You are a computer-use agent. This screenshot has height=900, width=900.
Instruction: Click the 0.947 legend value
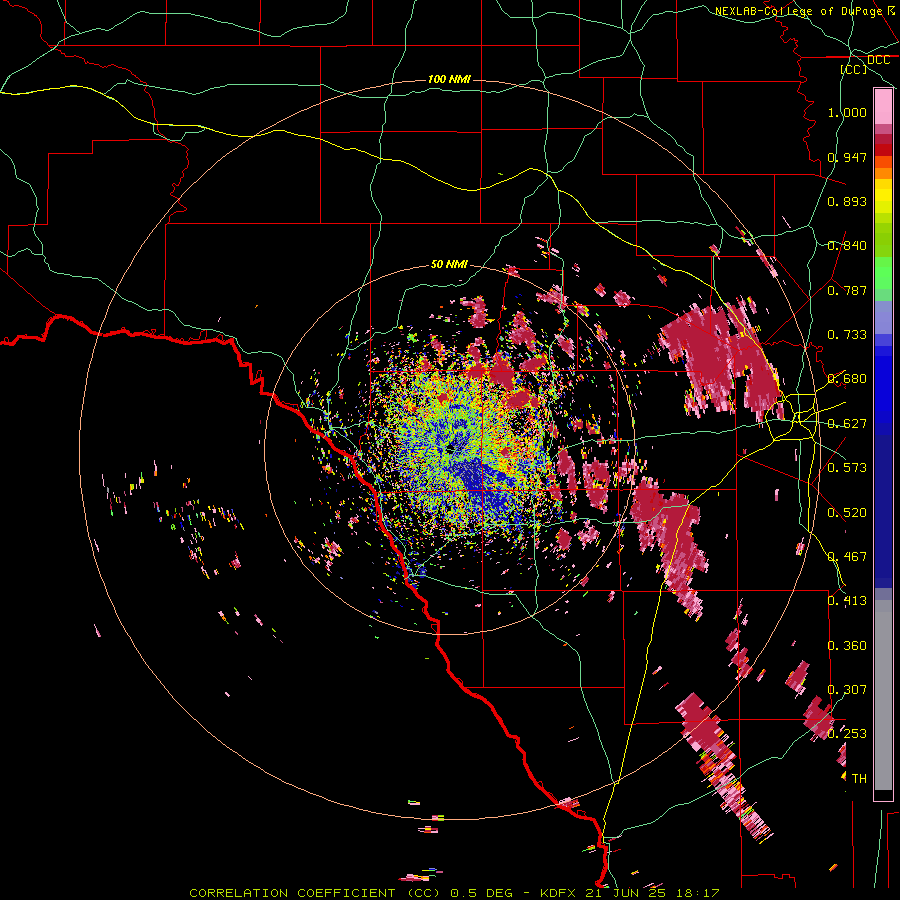click(847, 157)
